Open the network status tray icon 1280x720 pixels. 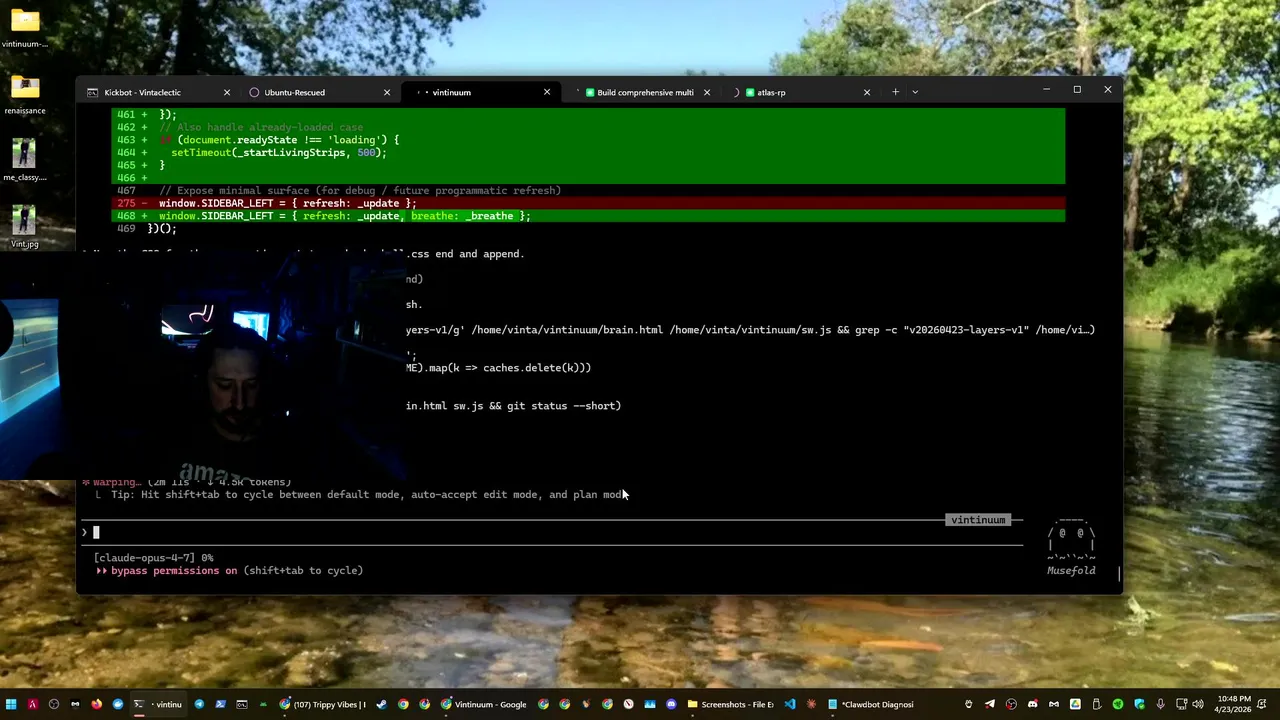coord(1181,704)
